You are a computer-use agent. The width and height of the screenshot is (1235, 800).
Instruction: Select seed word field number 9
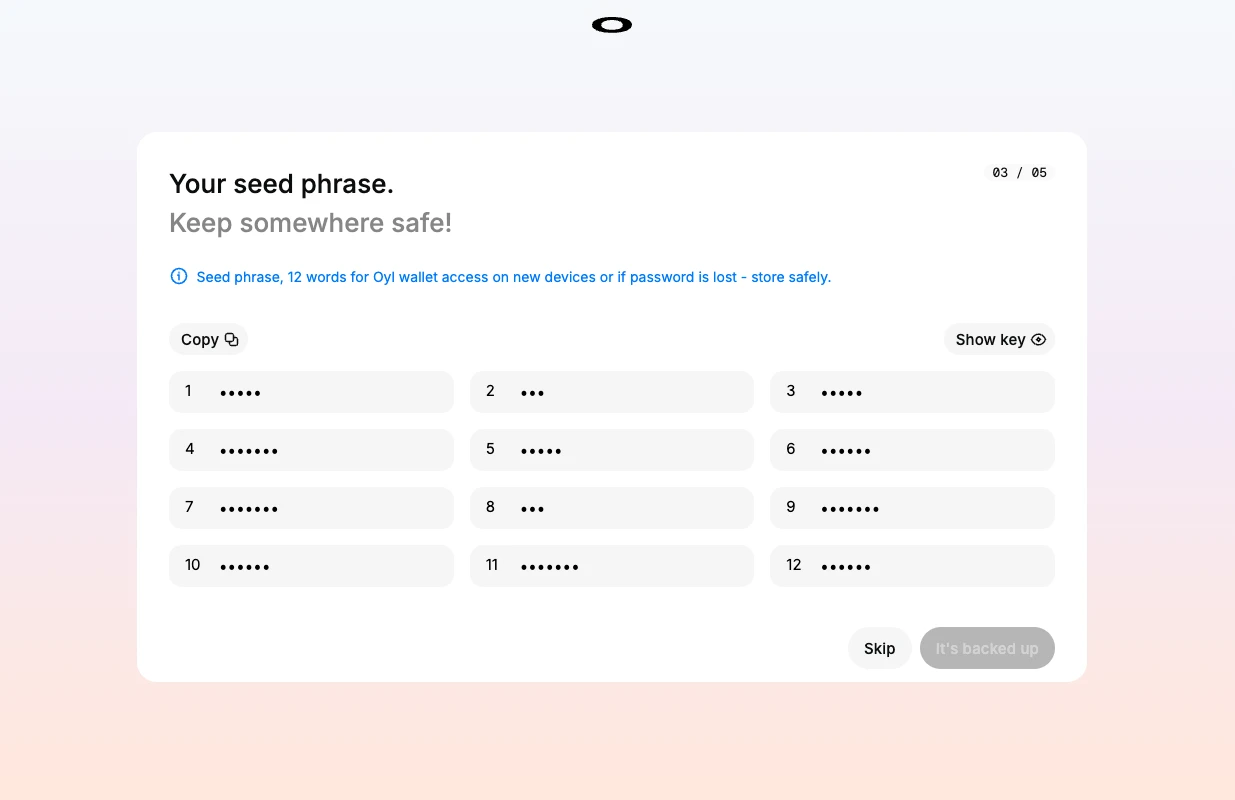(912, 508)
